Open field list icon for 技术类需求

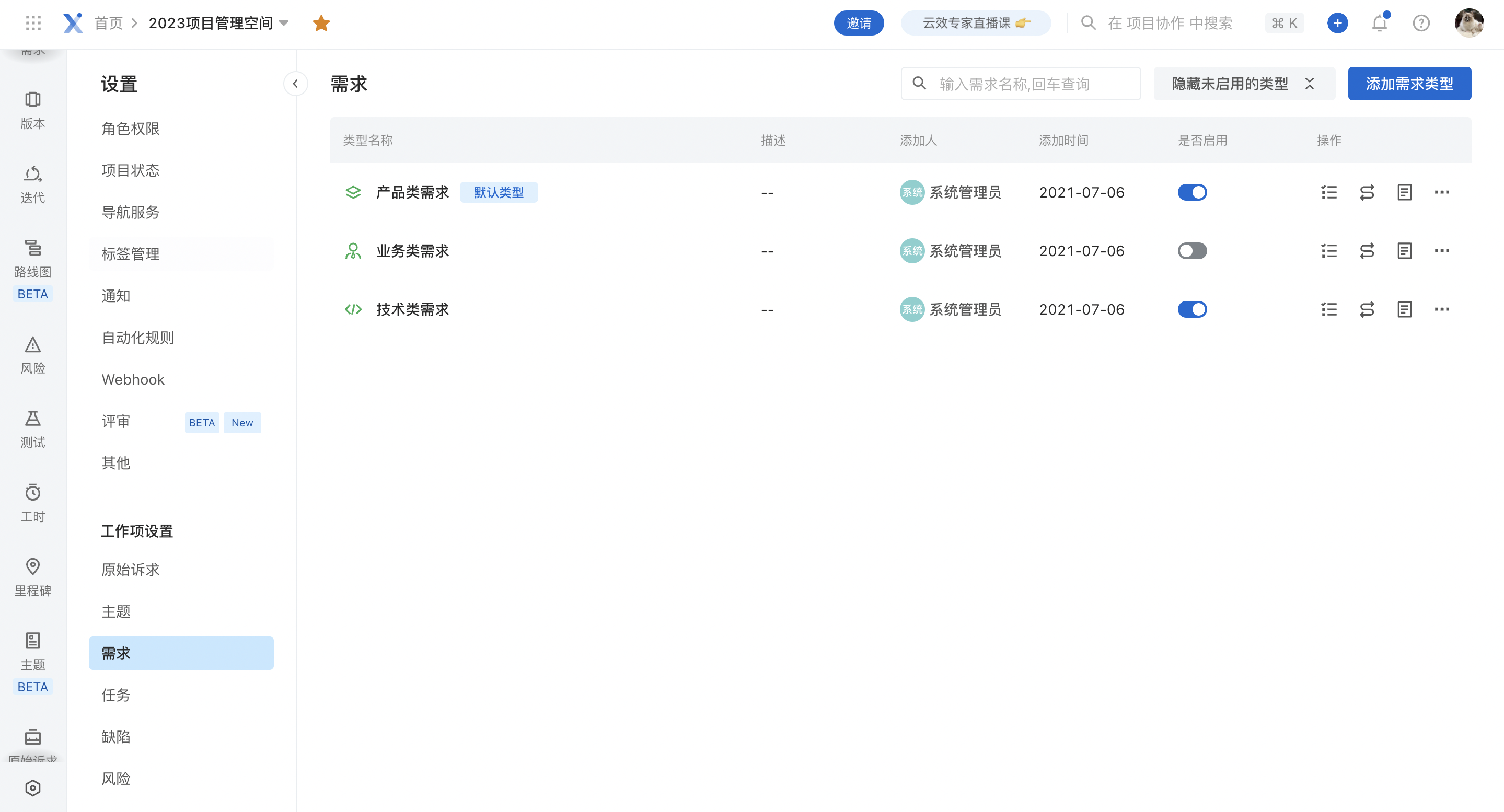(x=1329, y=309)
